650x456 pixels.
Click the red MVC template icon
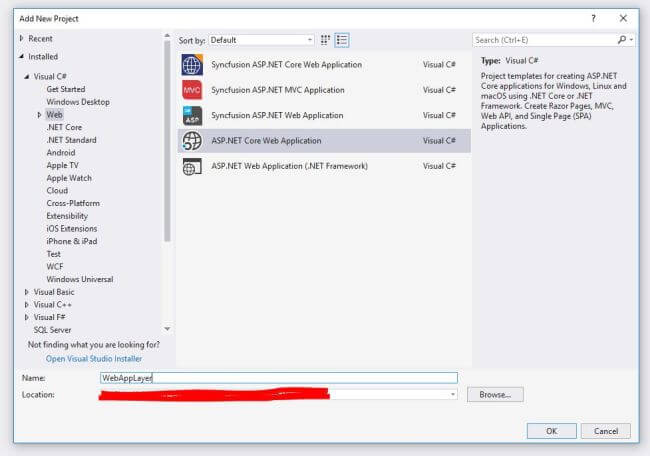[192, 90]
